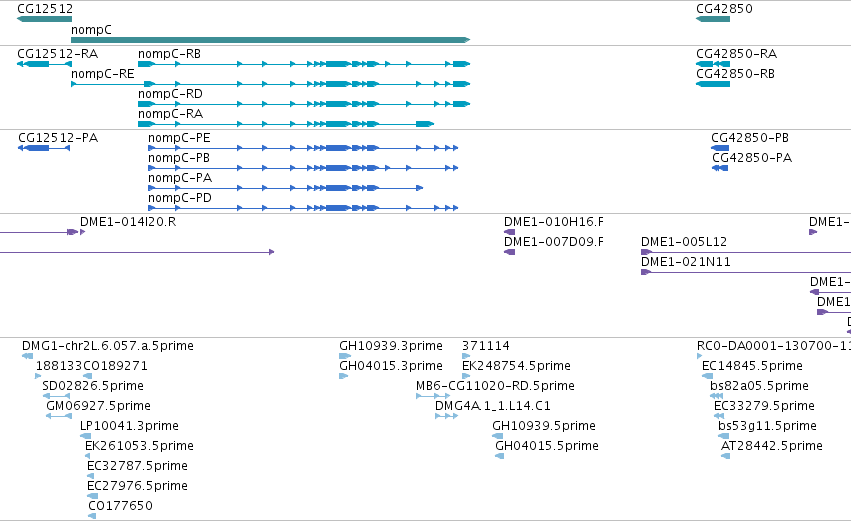Image resolution: width=851 pixels, height=521 pixels.
Task: Click the bs53g11.5prime EST label
Action: 767,426
